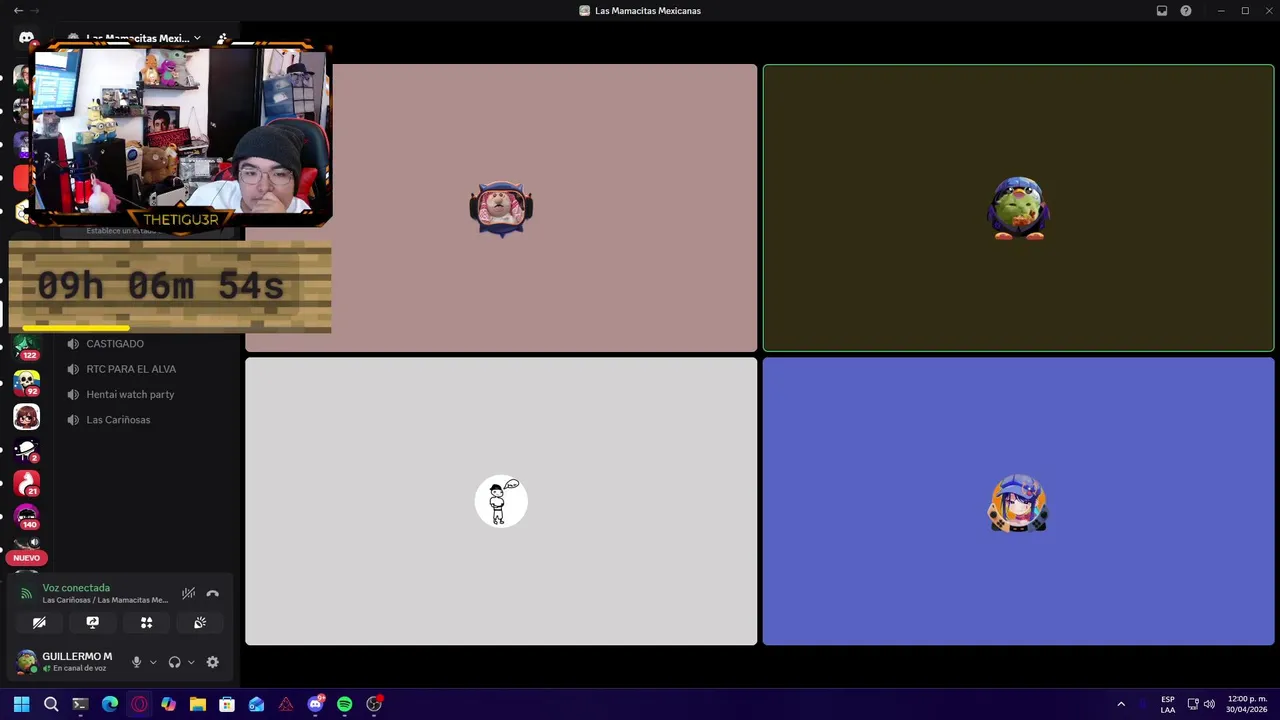Select the pink pig avatar video tile
The image size is (1280, 720).
pyautogui.click(x=501, y=208)
